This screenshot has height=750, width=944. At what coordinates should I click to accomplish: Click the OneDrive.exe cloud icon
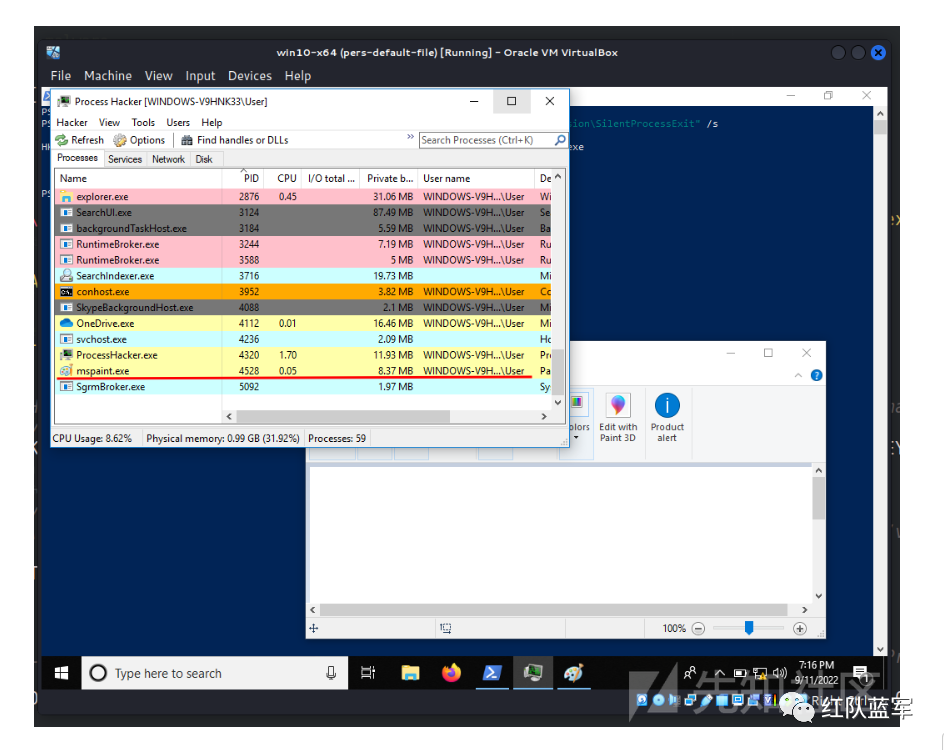click(x=66, y=323)
